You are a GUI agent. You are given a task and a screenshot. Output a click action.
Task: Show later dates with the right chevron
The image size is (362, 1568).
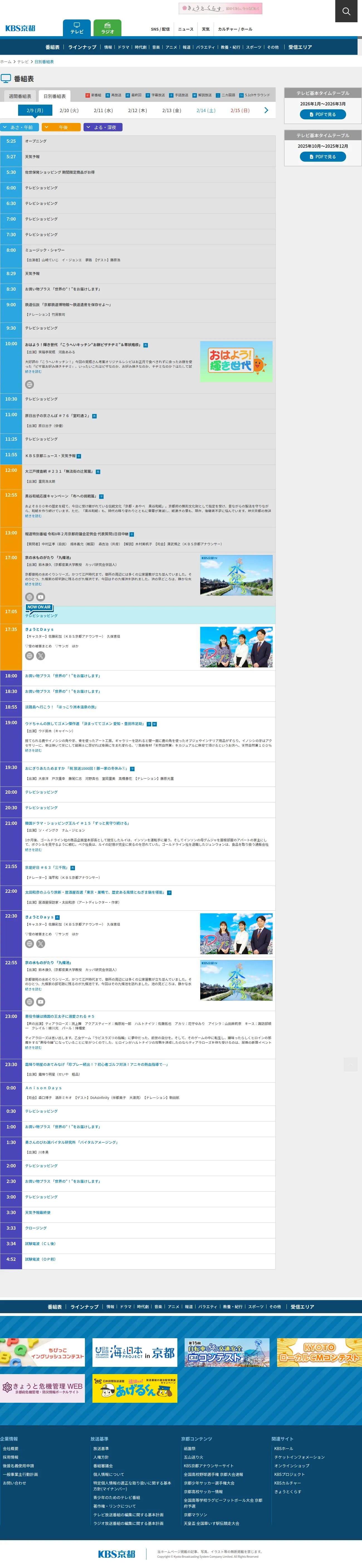[266, 110]
